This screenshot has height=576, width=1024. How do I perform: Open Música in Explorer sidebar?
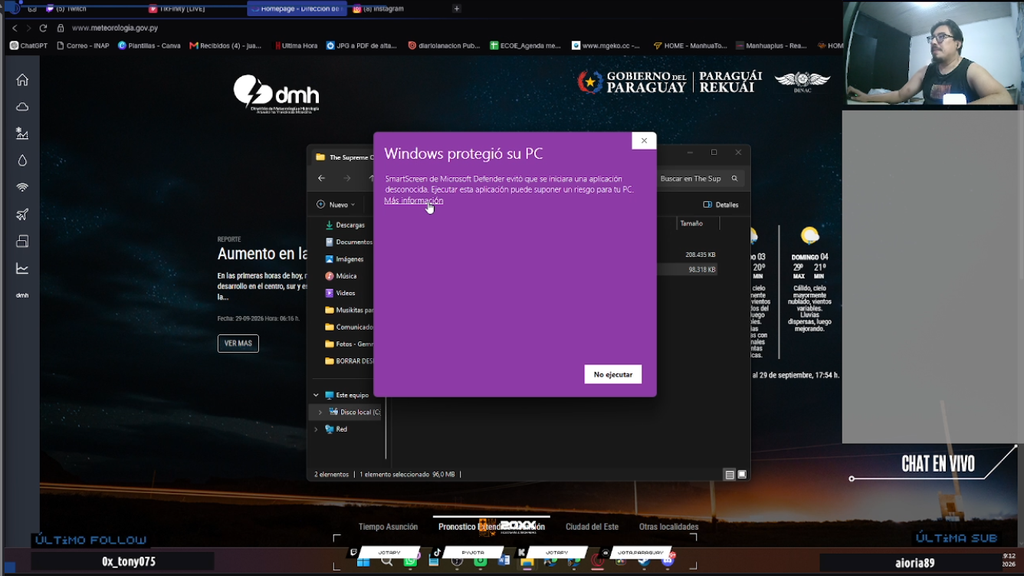coord(341,276)
